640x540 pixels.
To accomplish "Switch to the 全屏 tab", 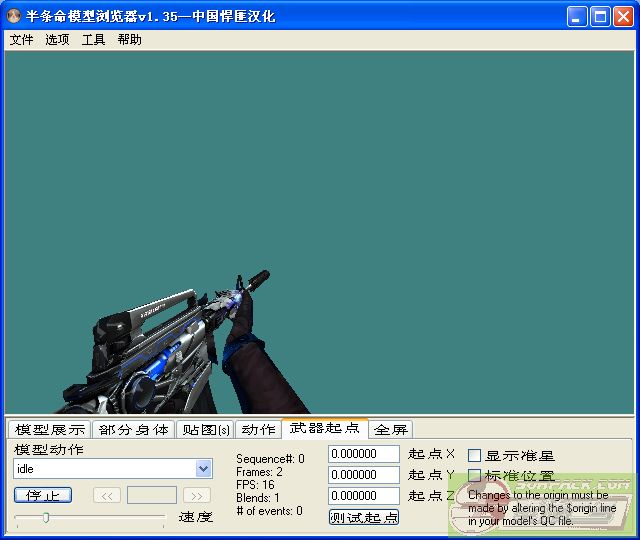I will [x=391, y=429].
